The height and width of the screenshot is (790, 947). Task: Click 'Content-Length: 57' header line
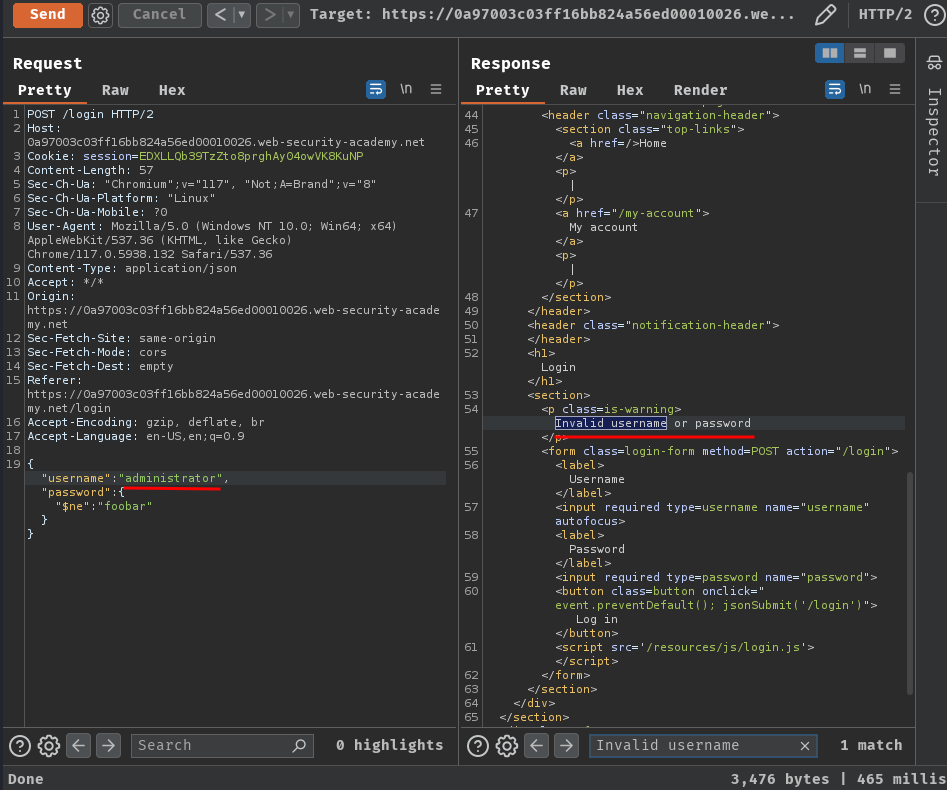(90, 170)
